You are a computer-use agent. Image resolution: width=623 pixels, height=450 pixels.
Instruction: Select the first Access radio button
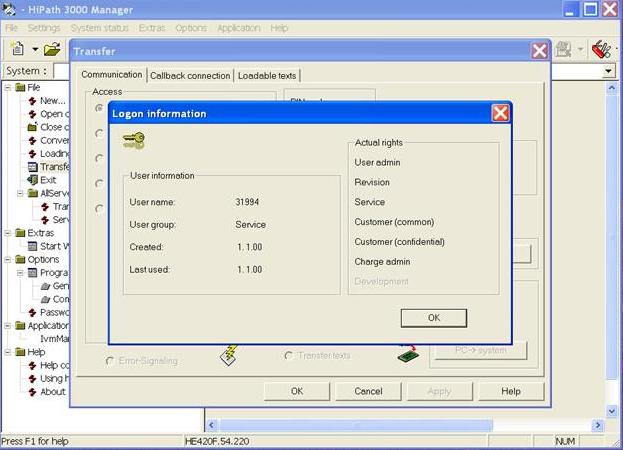(99, 108)
